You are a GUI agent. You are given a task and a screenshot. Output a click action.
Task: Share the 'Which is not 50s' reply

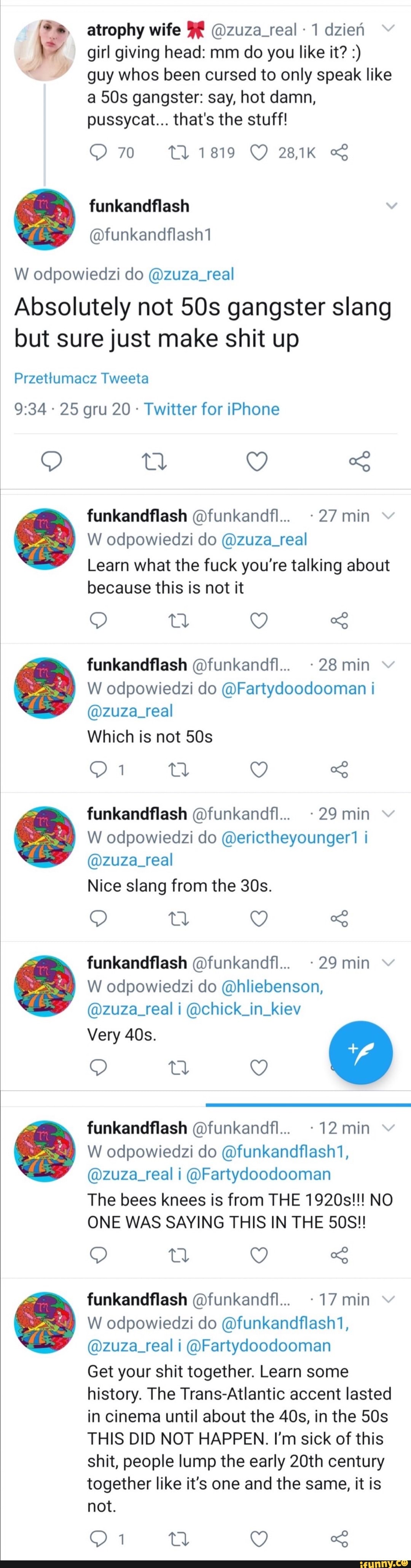coord(339,769)
